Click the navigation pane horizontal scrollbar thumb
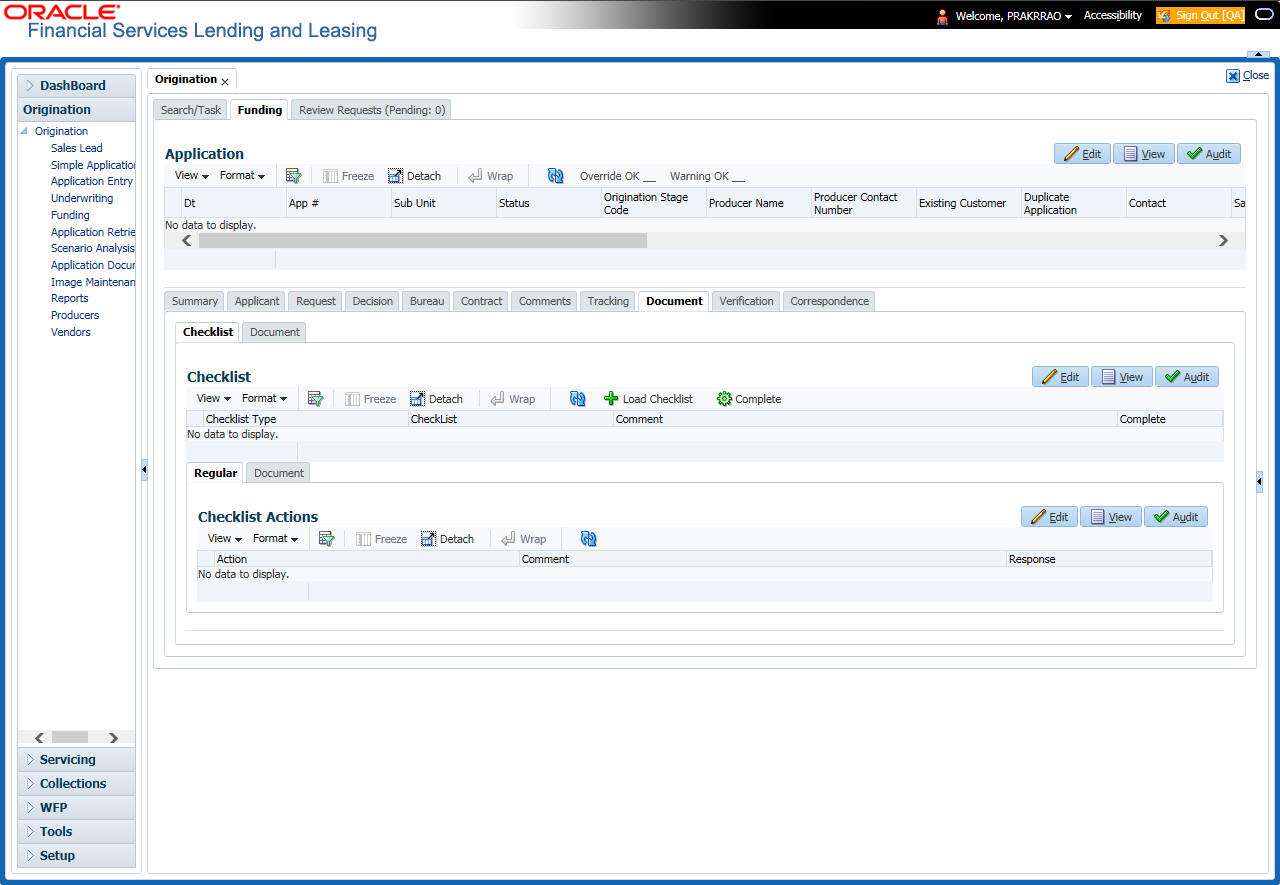This screenshot has width=1280, height=885. 70,738
